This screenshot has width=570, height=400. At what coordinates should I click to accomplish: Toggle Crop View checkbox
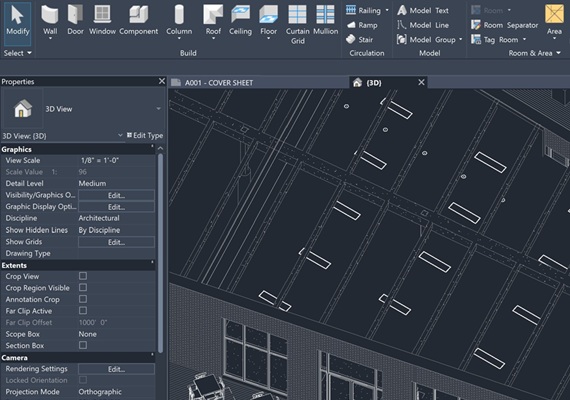pos(83,276)
